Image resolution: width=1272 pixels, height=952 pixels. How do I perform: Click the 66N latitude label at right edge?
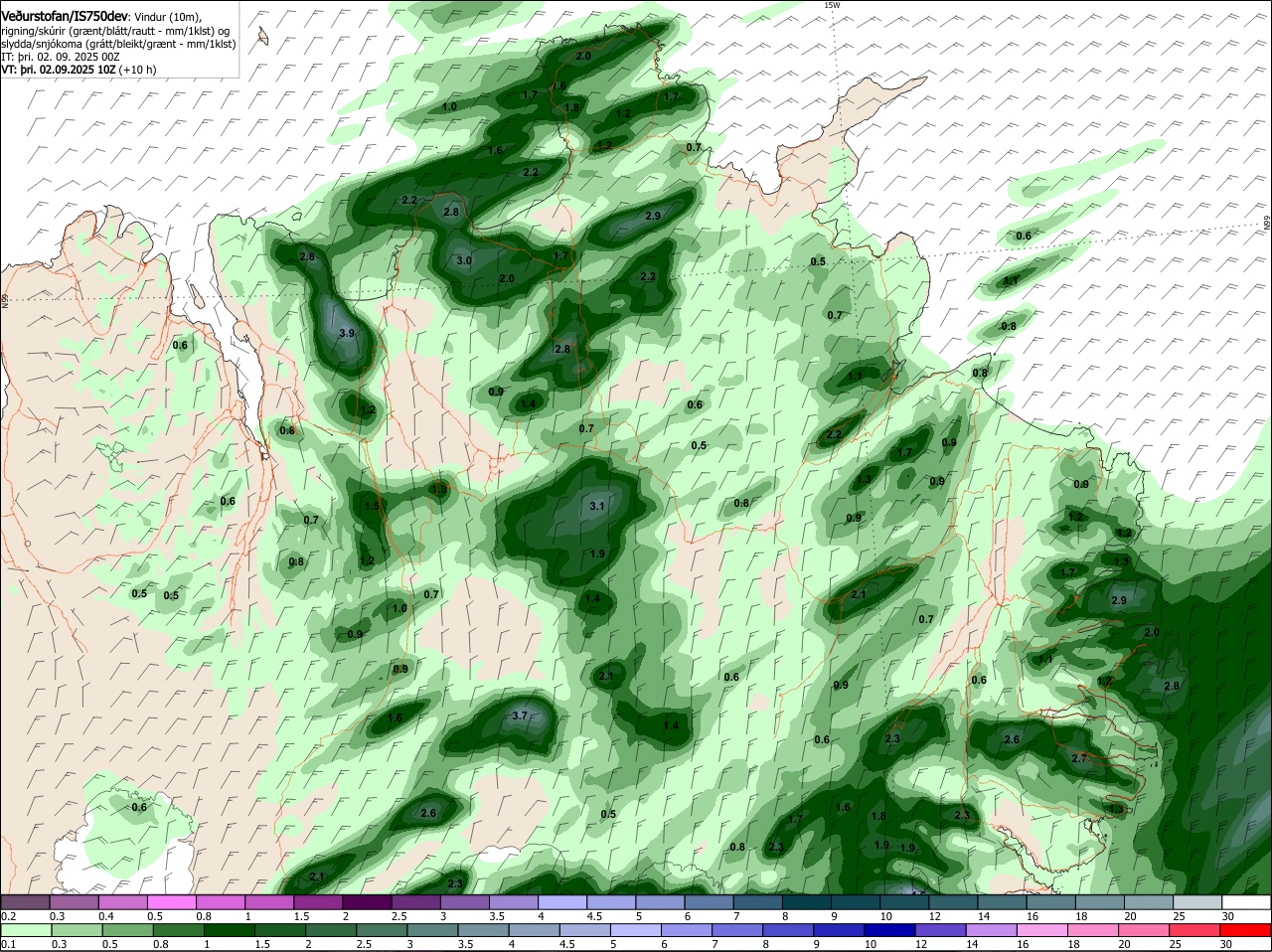pos(1267,224)
